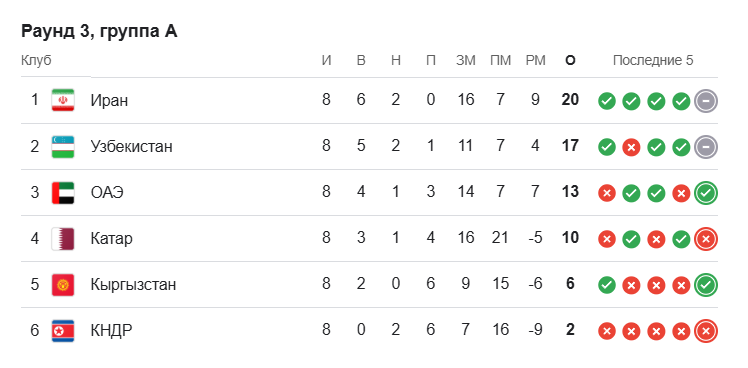This screenshot has width=748, height=368.
Task: Click Узбекистан's red loss icon
Action: 631,147
